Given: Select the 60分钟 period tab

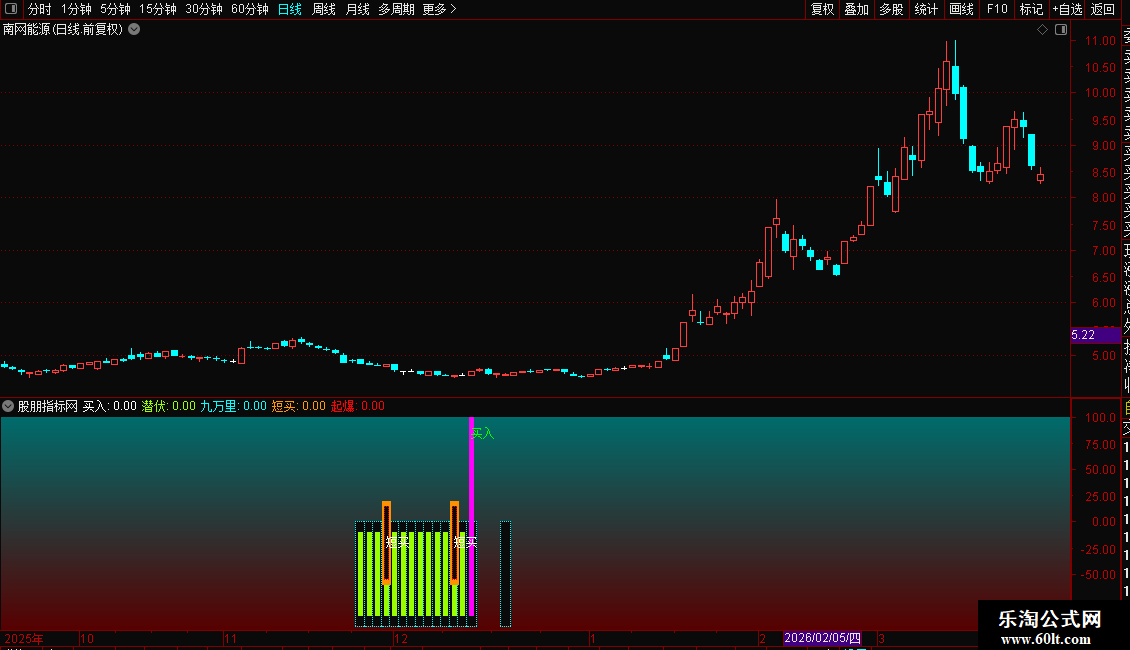Looking at the screenshot, I should (x=249, y=9).
